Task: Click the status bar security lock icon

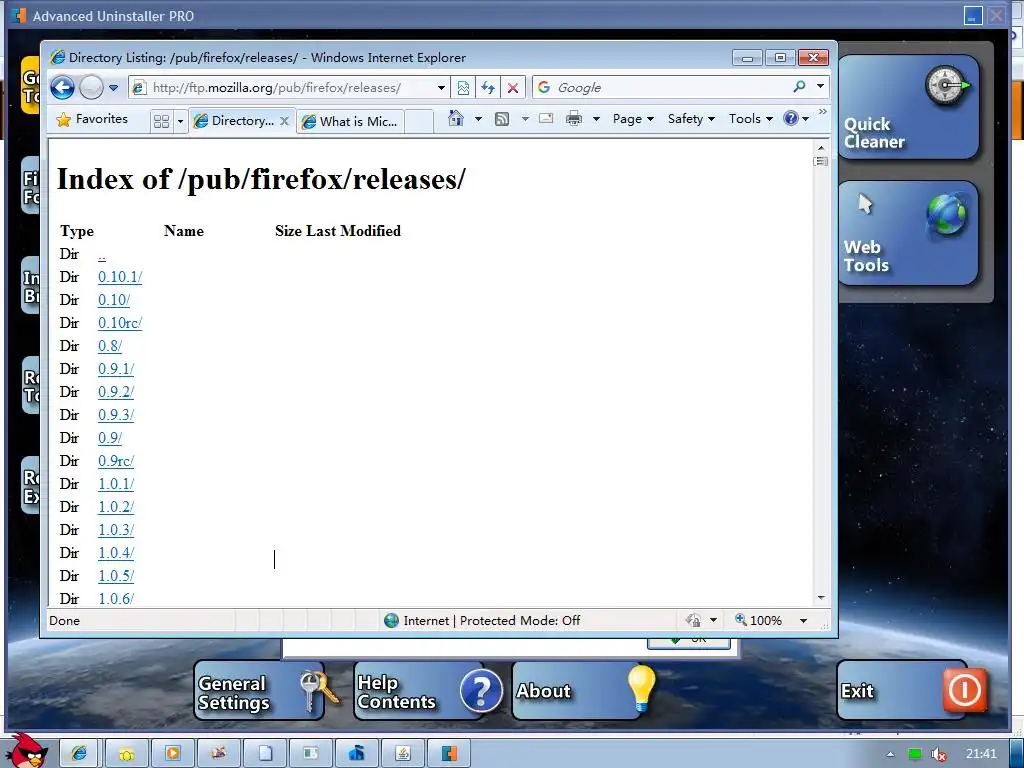Action: tap(694, 620)
